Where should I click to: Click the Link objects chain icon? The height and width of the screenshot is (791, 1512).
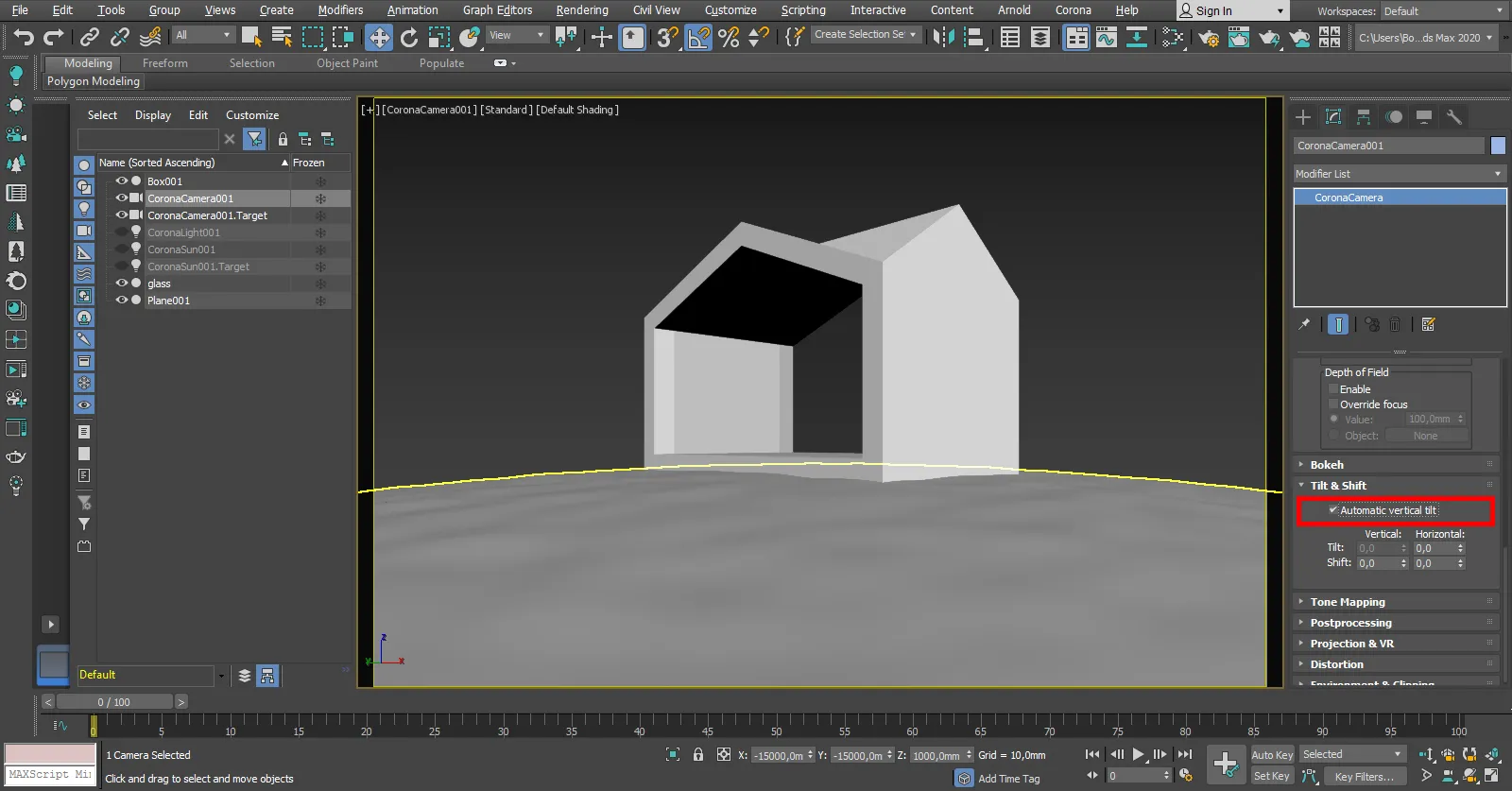[89, 38]
